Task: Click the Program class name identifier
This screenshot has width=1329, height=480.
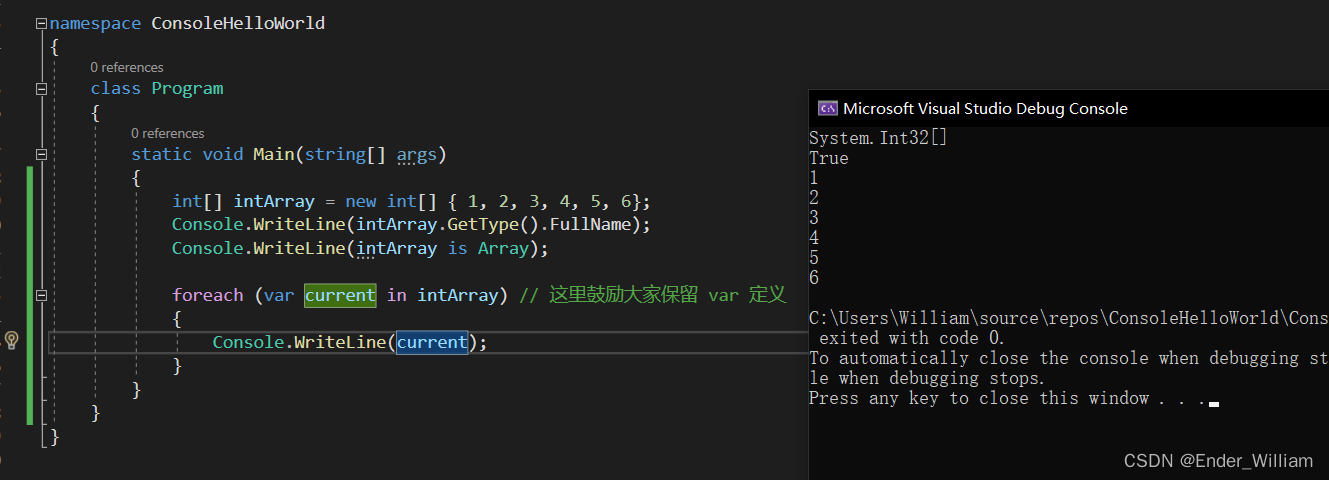Action: click(187, 89)
